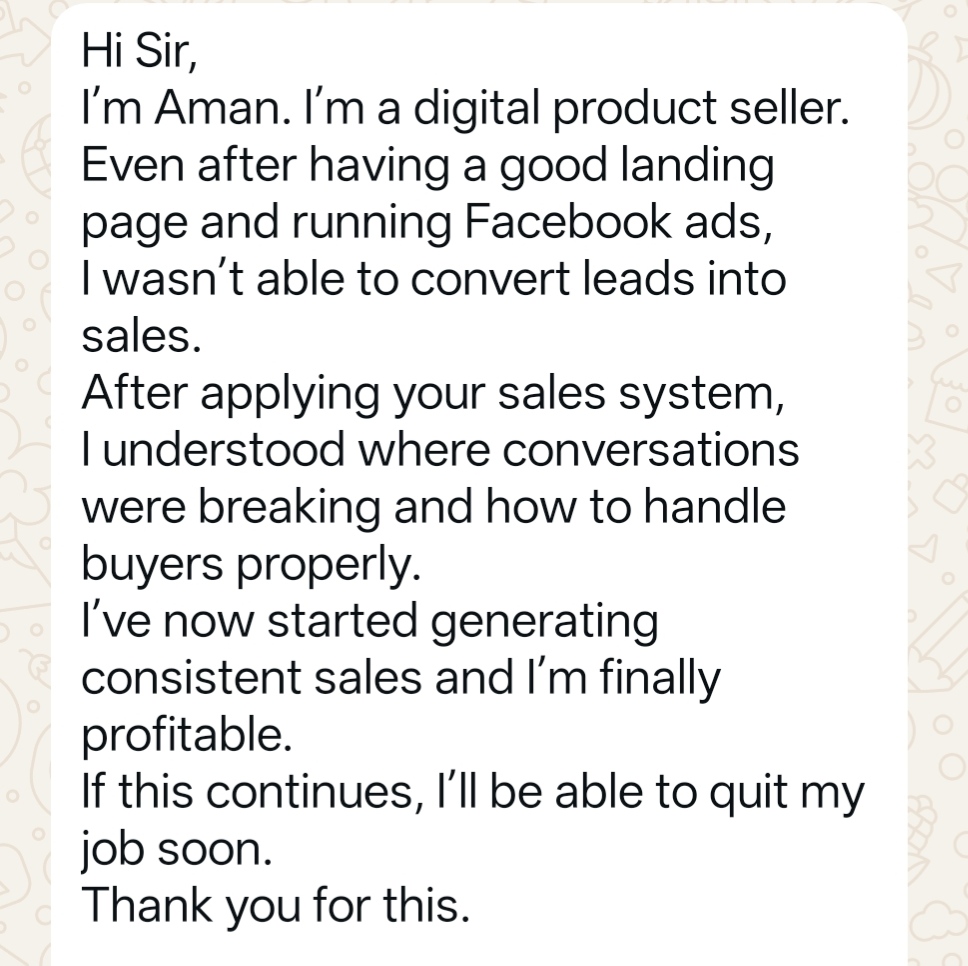Click the line "were breaking and how to handle"
968x966 pixels.
click(x=433, y=508)
